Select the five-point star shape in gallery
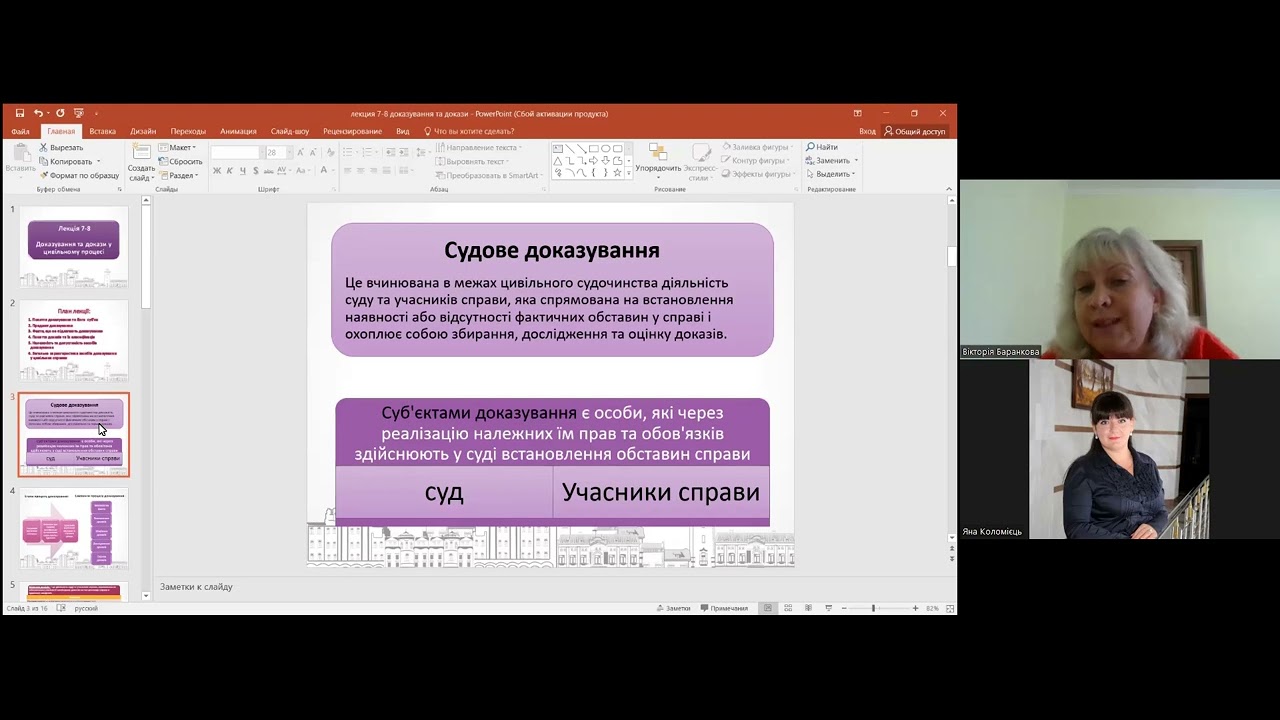This screenshot has height=720, width=1280. (618, 173)
